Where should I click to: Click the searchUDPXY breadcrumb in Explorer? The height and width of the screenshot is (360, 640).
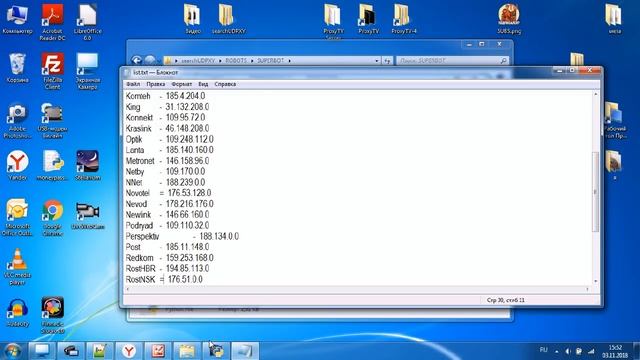click(198, 60)
